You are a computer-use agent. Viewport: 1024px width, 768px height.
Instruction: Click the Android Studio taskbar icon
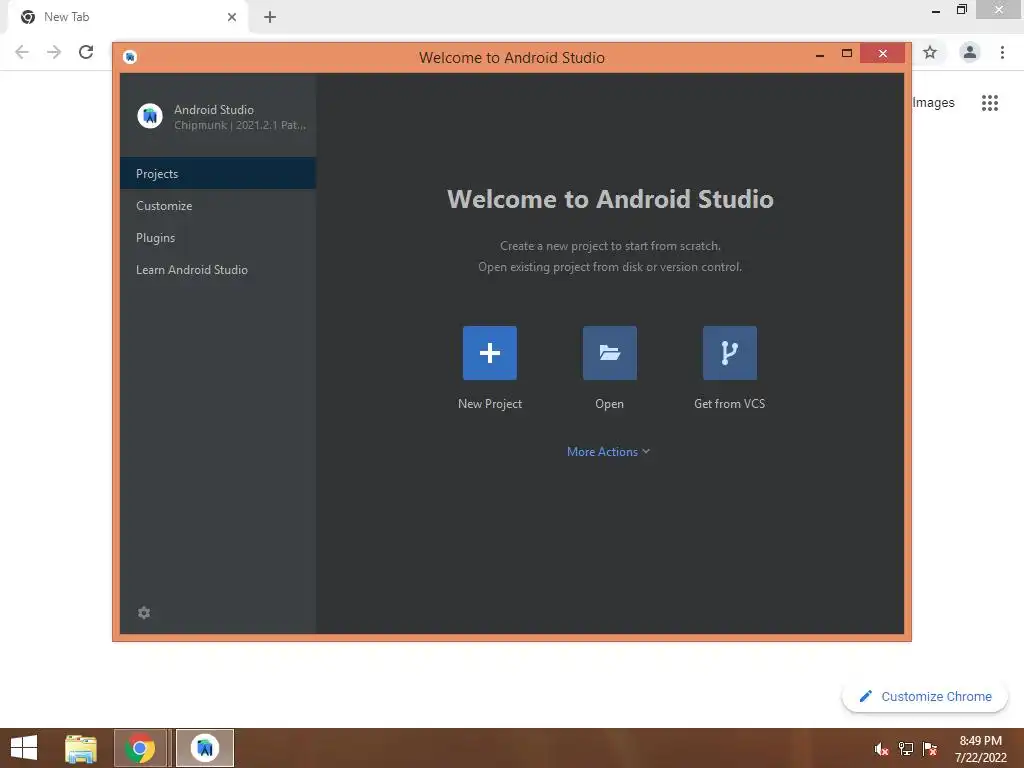pos(204,748)
